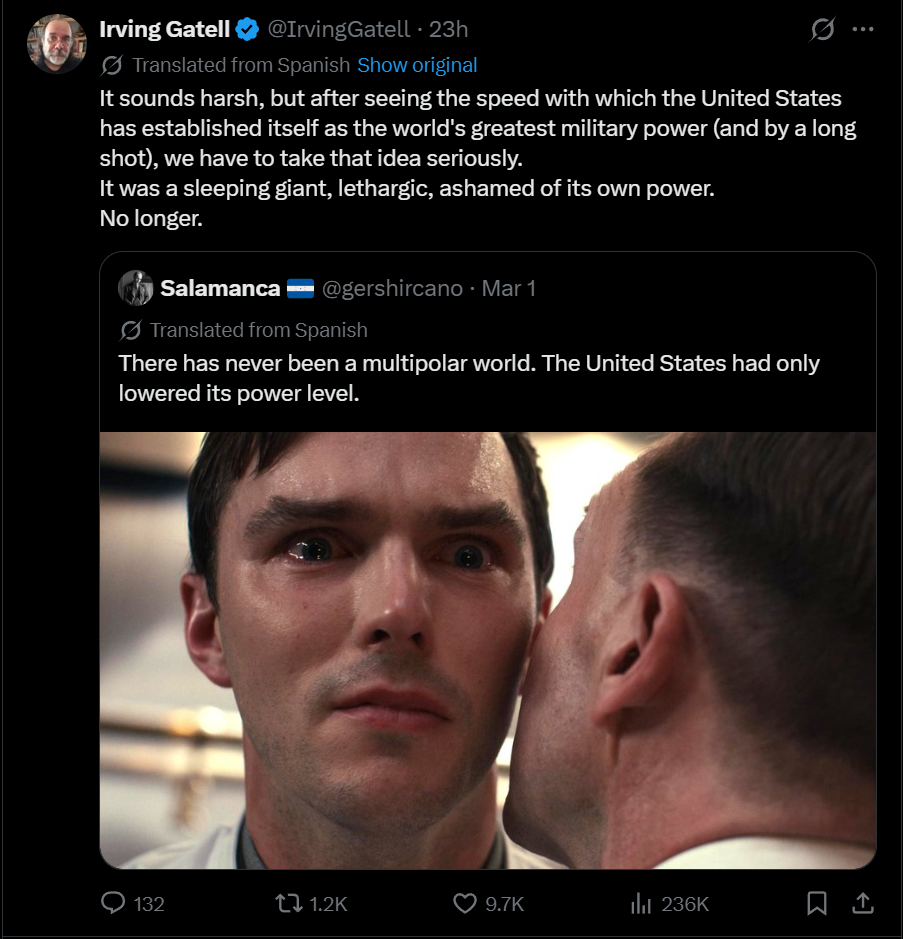Click the Grok icon near top right

click(x=821, y=30)
